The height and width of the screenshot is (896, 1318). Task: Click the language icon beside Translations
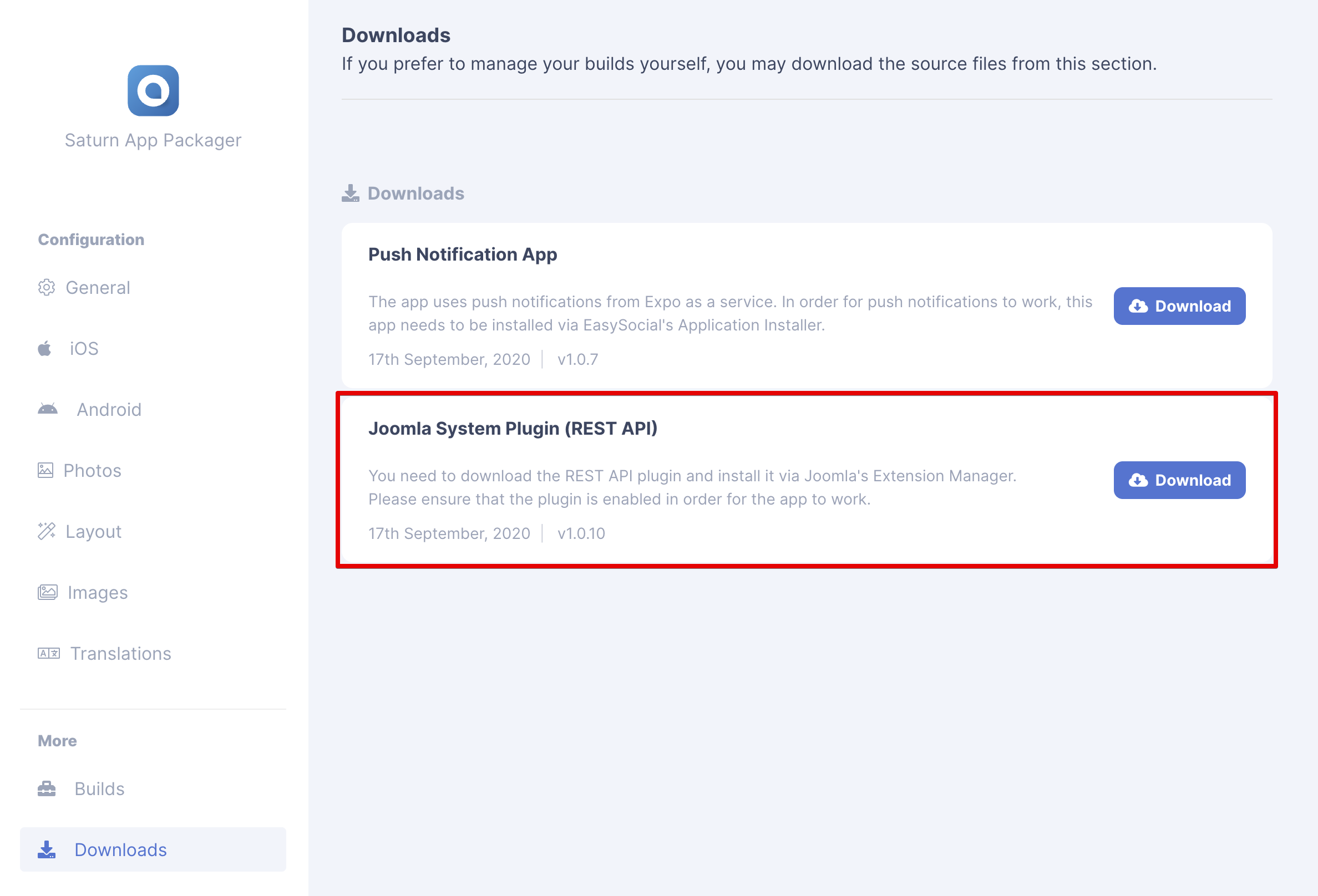tap(49, 654)
